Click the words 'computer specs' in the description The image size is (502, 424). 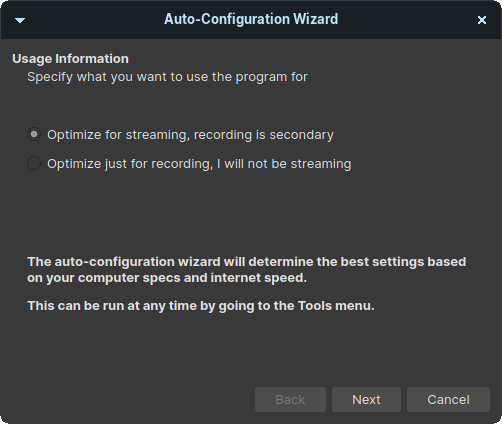(129, 278)
